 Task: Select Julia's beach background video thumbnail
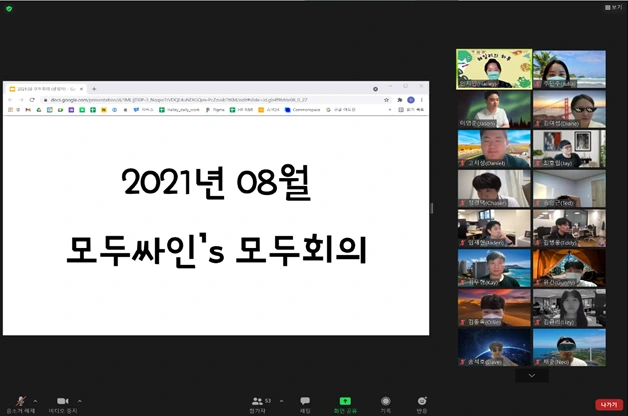click(x=569, y=69)
